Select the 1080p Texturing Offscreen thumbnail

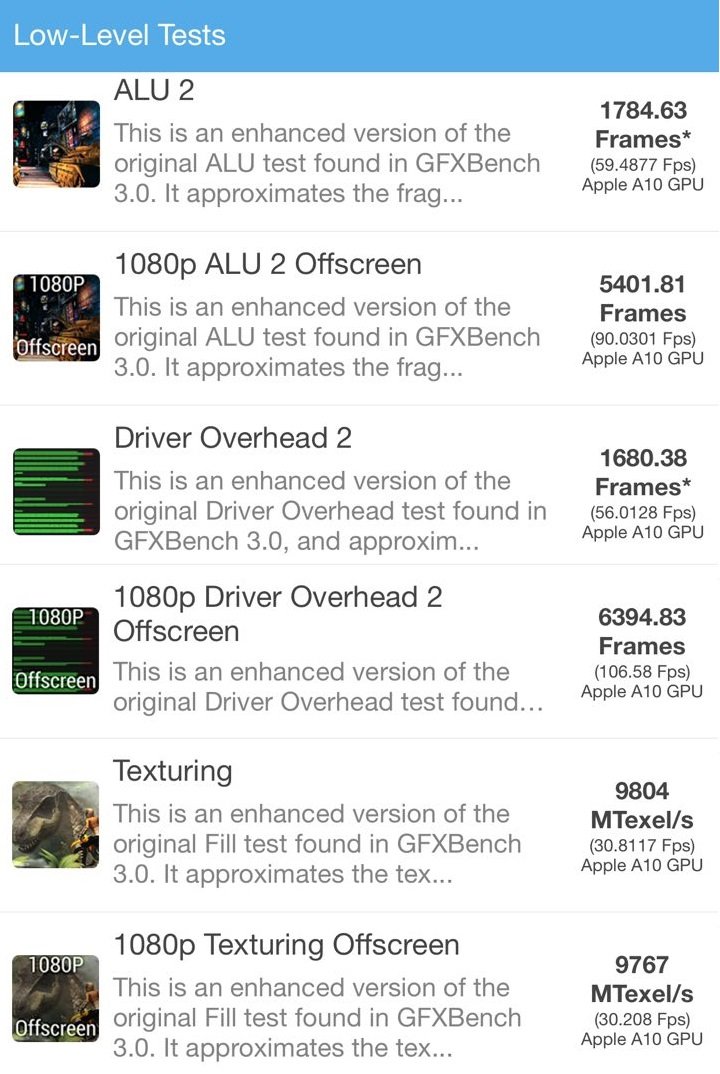(55, 999)
